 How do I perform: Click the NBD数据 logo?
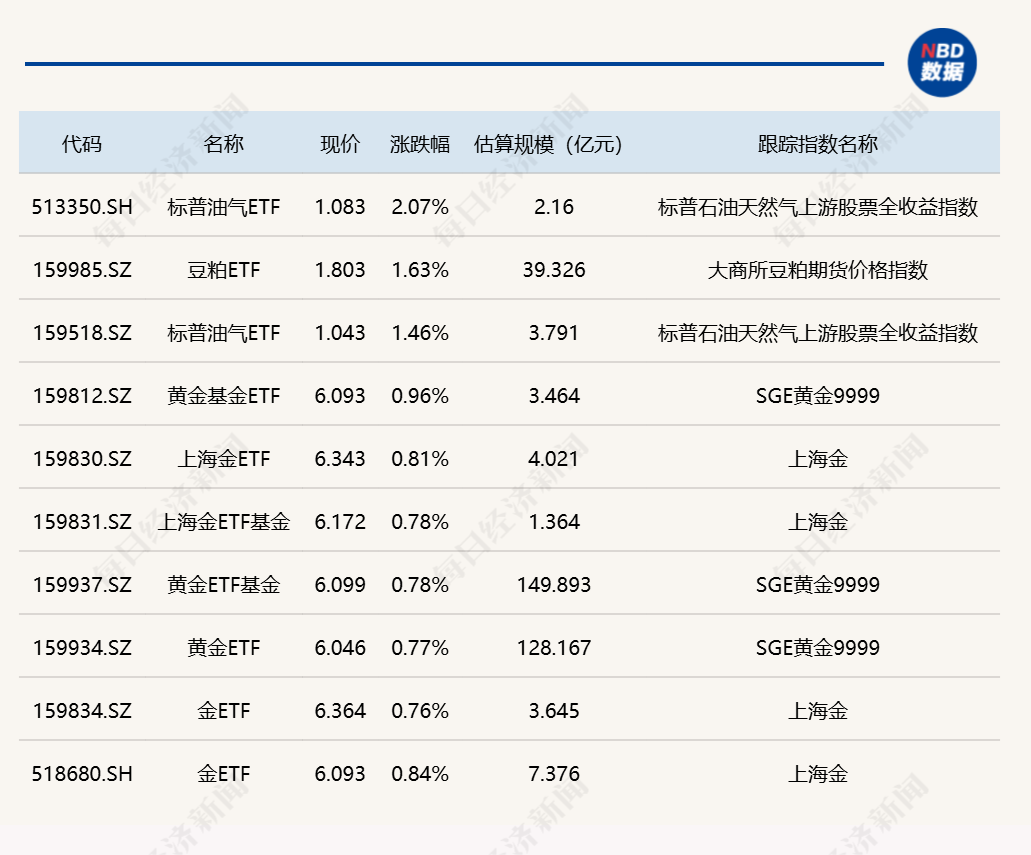coord(941,63)
